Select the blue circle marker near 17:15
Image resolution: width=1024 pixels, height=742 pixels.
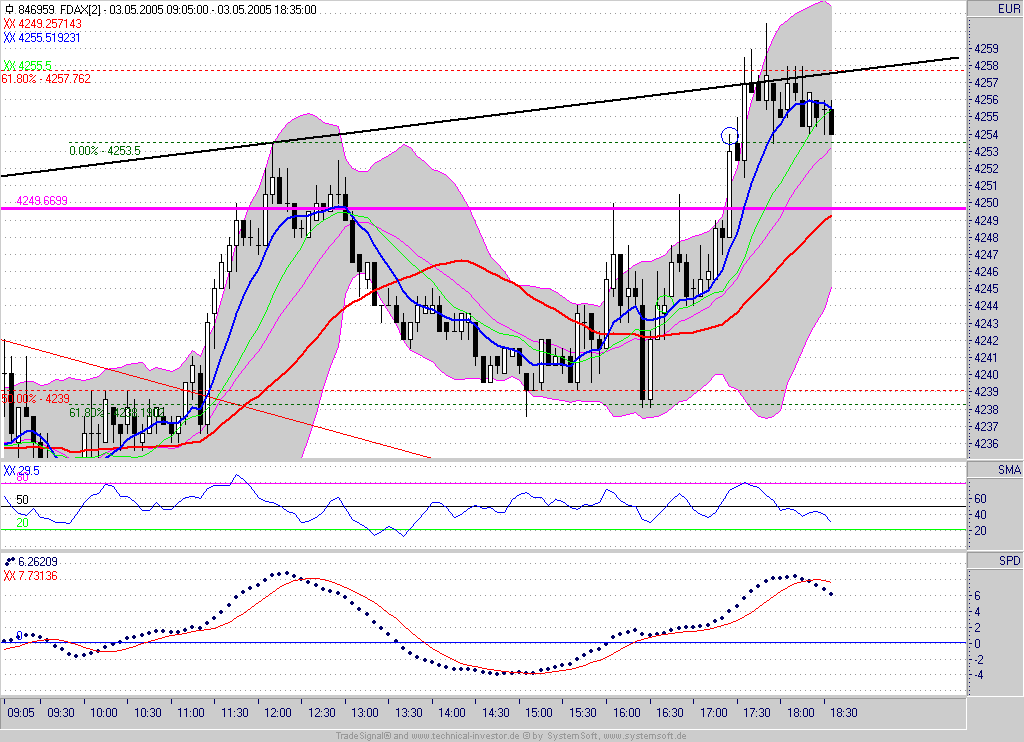(x=729, y=136)
